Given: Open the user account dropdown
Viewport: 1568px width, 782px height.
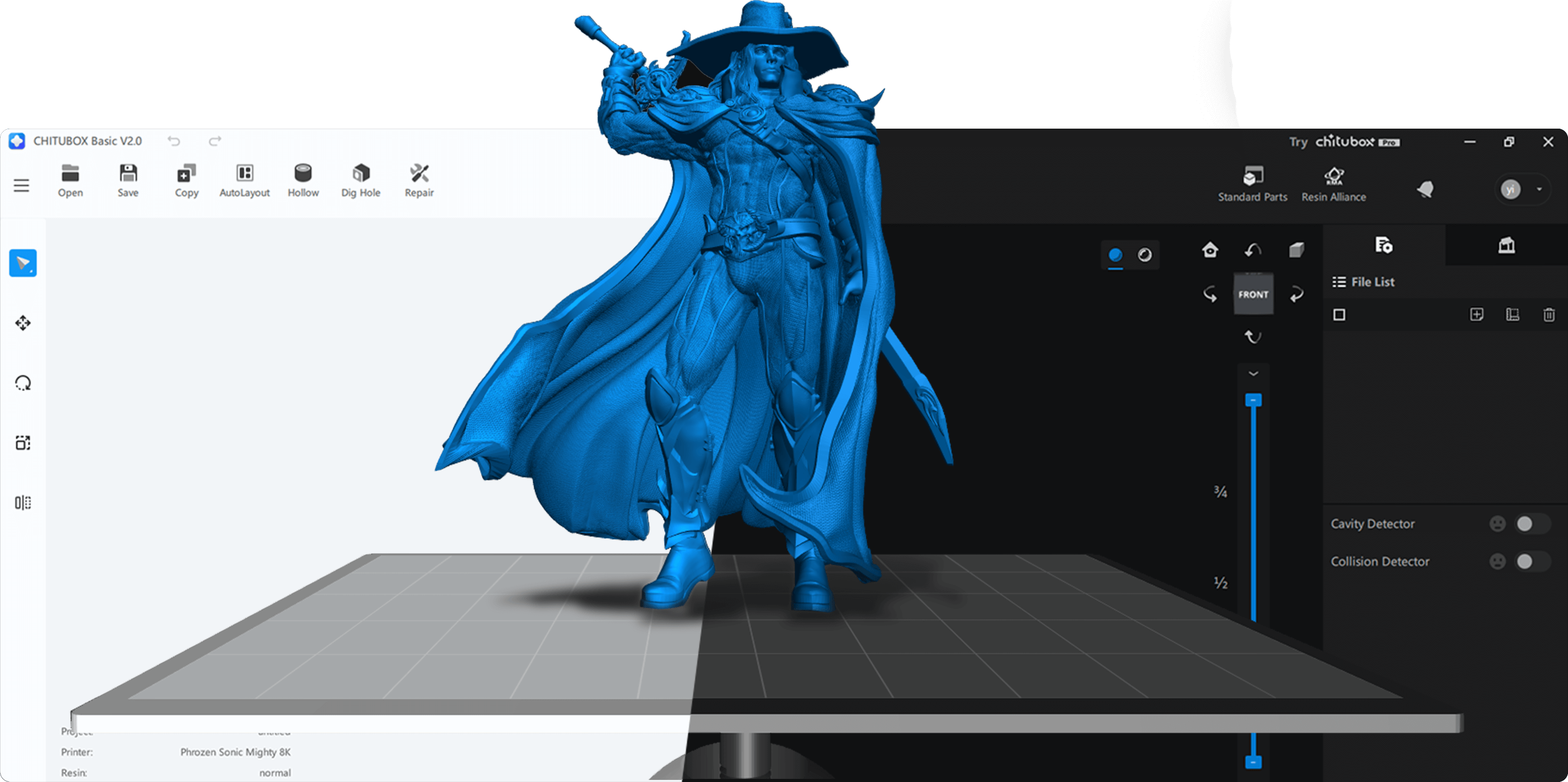Looking at the screenshot, I should [1540, 189].
